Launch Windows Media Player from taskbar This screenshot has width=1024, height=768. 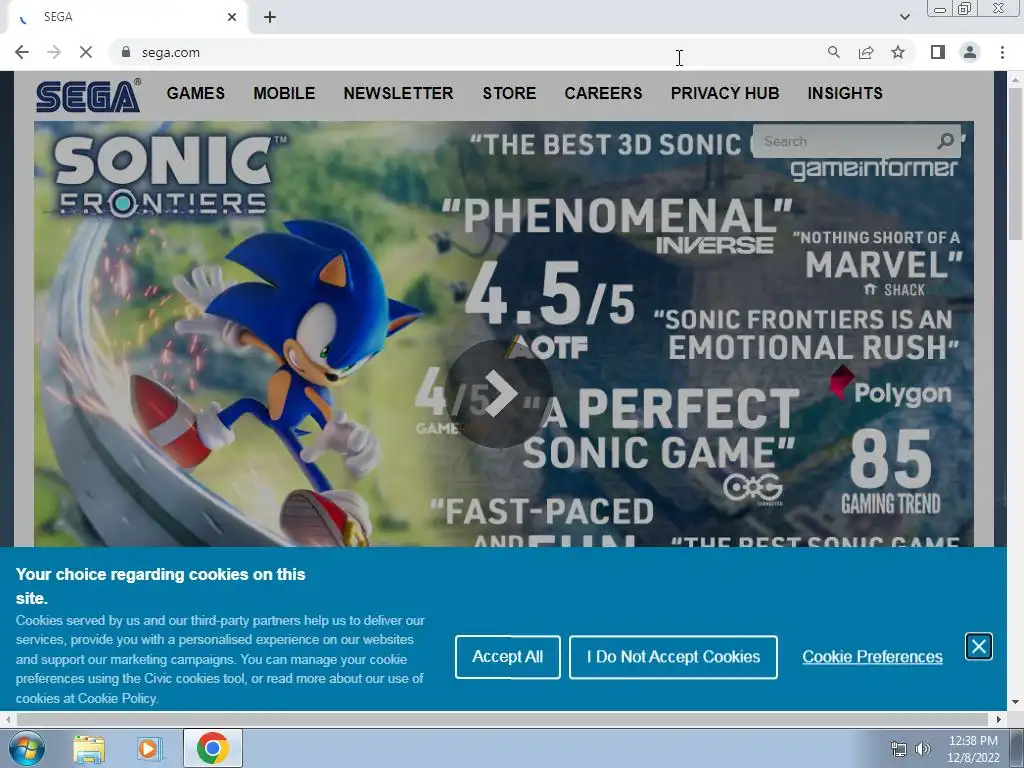(x=149, y=748)
